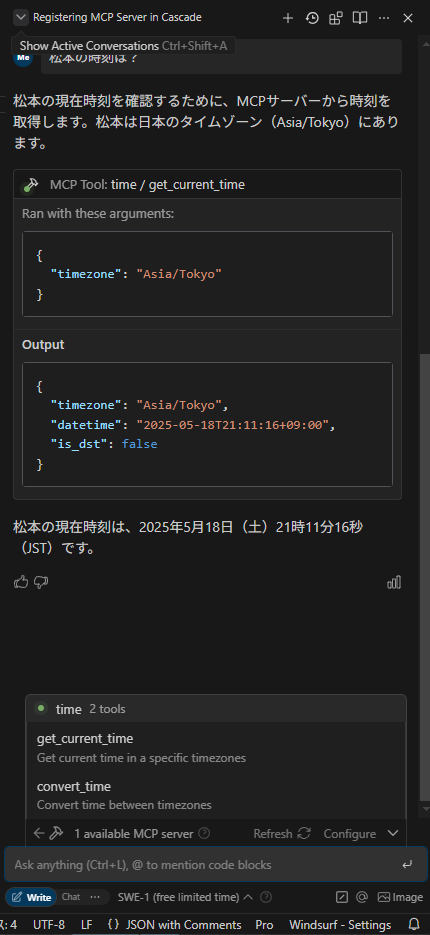Click the 'MCP Tool: time / get_current_time' header
Viewport: 430px width, 935px height.
207,184
